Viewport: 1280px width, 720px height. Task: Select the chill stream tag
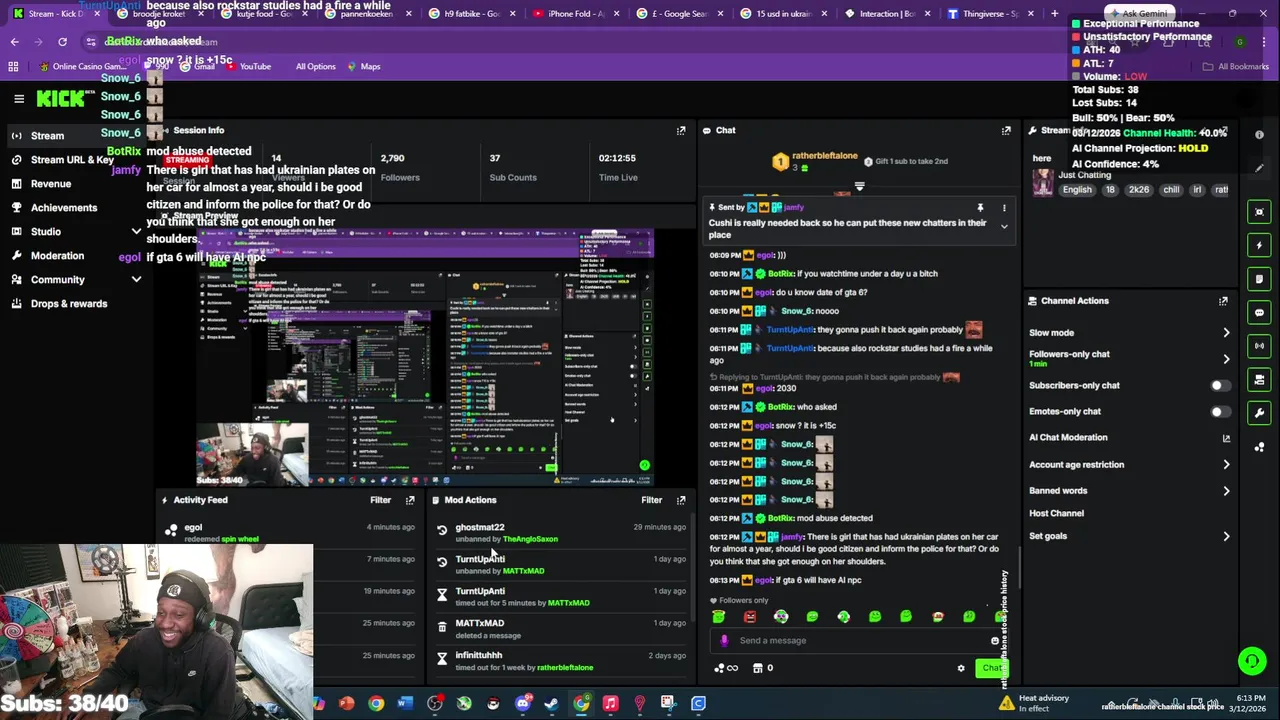[x=1171, y=190]
